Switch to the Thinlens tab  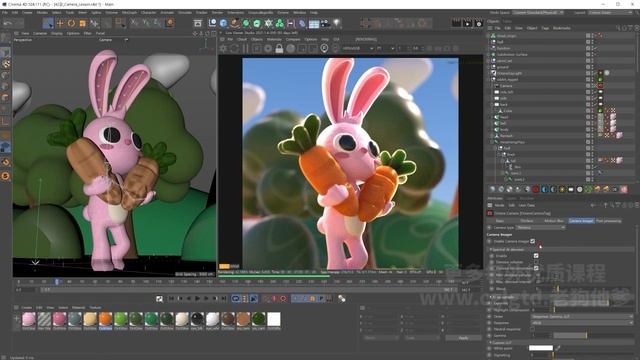pyautogui.click(x=527, y=221)
